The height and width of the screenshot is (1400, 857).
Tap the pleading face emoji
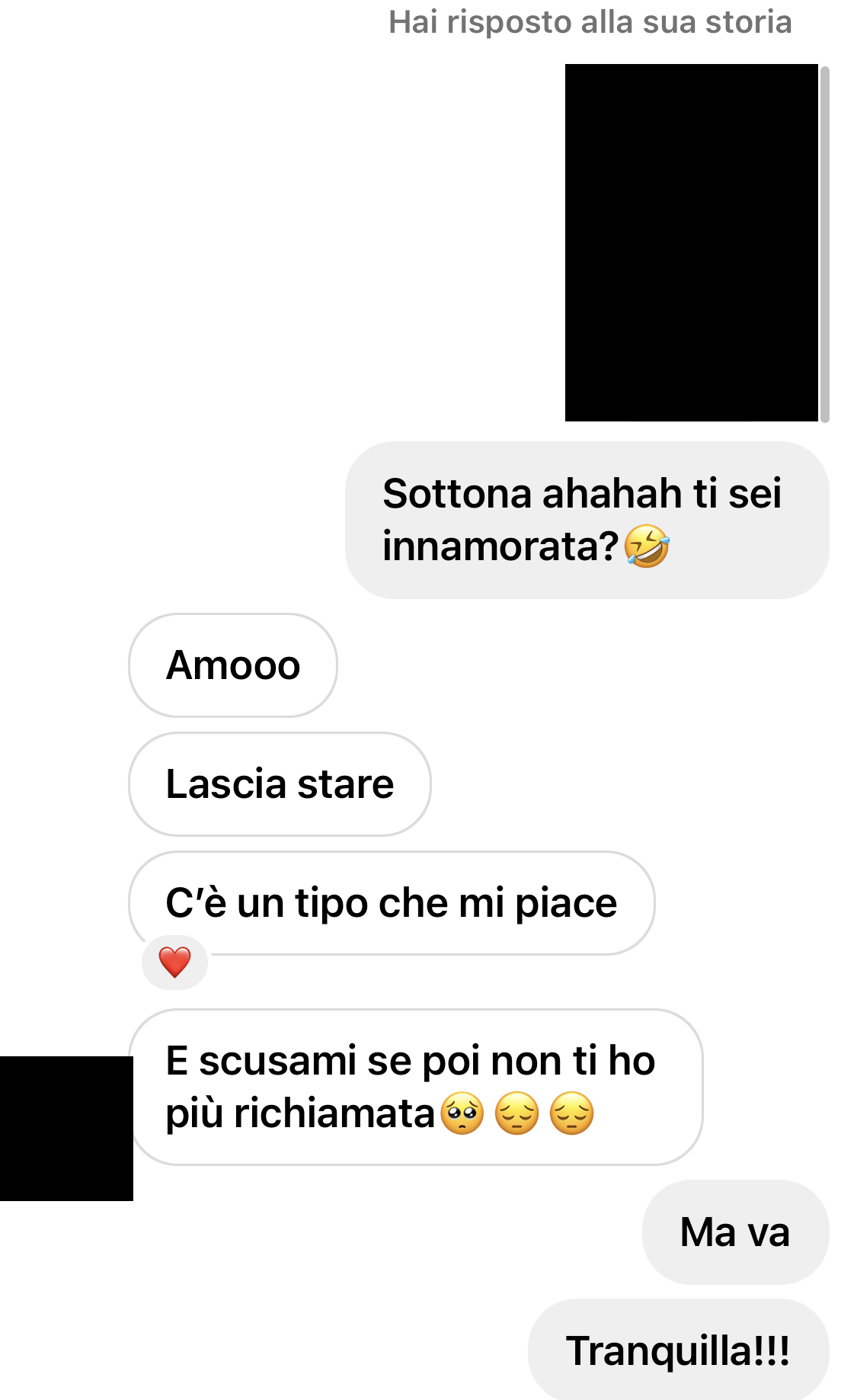click(x=462, y=1113)
